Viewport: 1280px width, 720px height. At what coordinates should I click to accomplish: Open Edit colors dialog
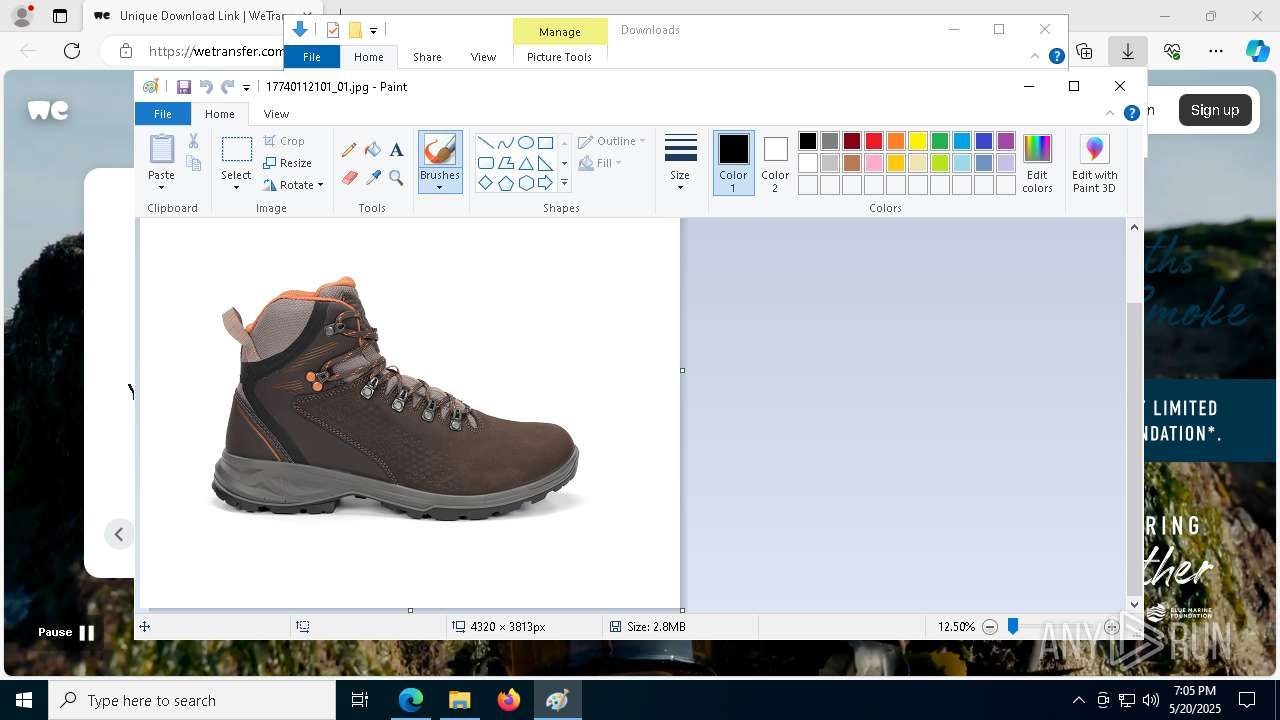click(1037, 163)
